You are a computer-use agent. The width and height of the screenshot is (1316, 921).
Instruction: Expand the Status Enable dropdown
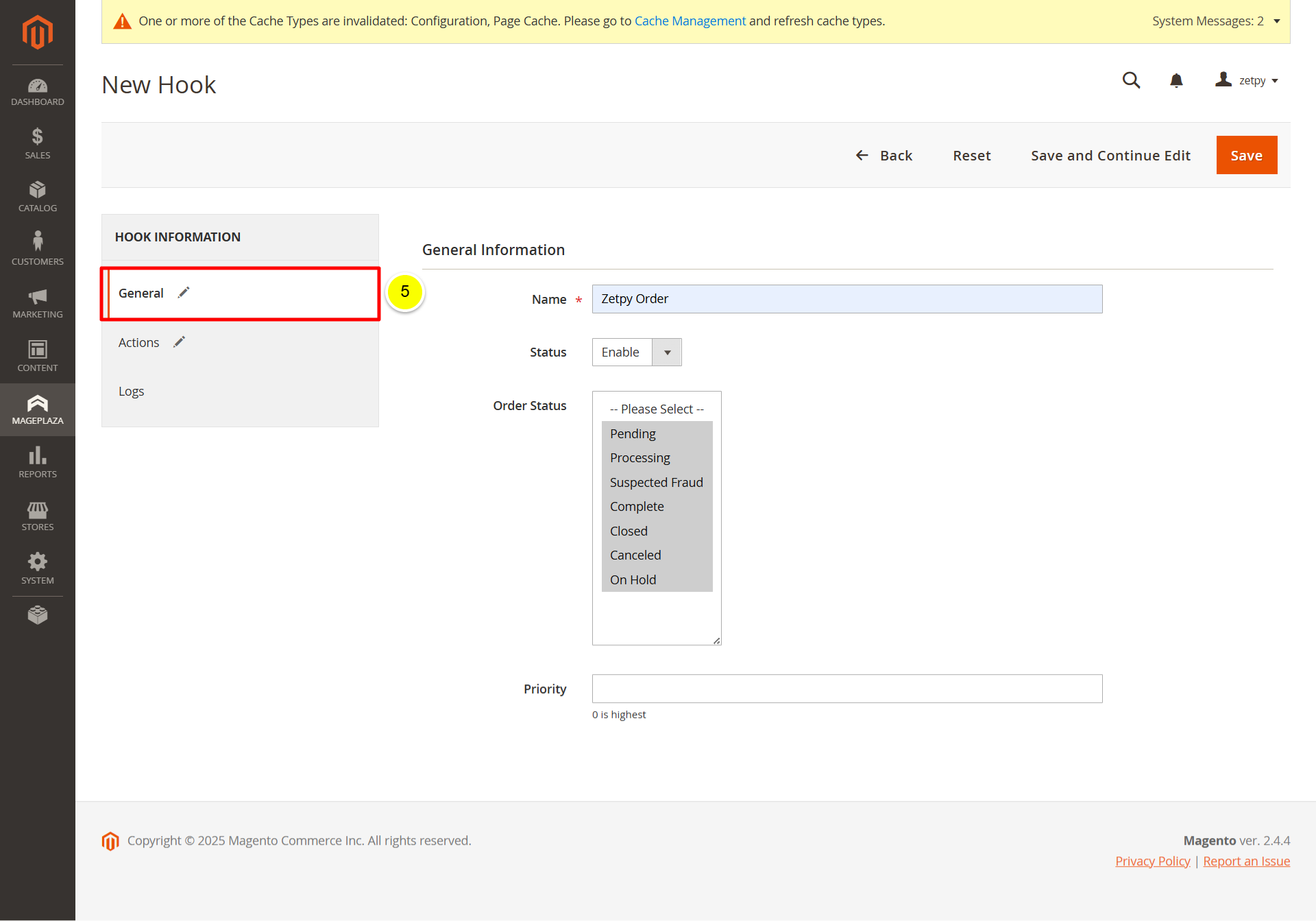coord(637,352)
